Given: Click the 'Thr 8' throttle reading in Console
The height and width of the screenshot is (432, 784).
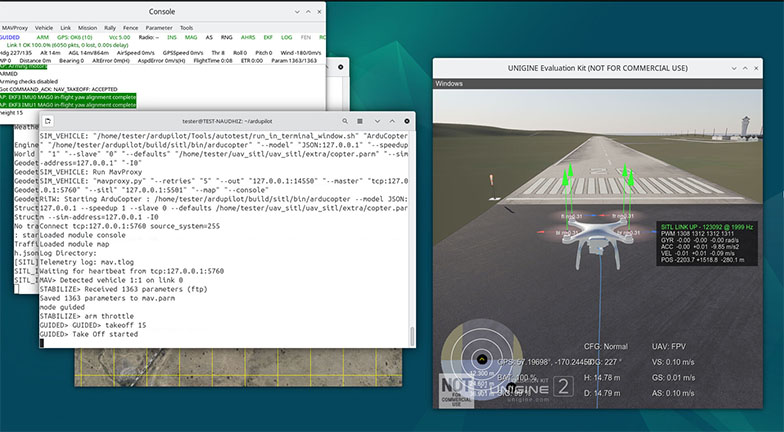Looking at the screenshot, I should (218, 52).
